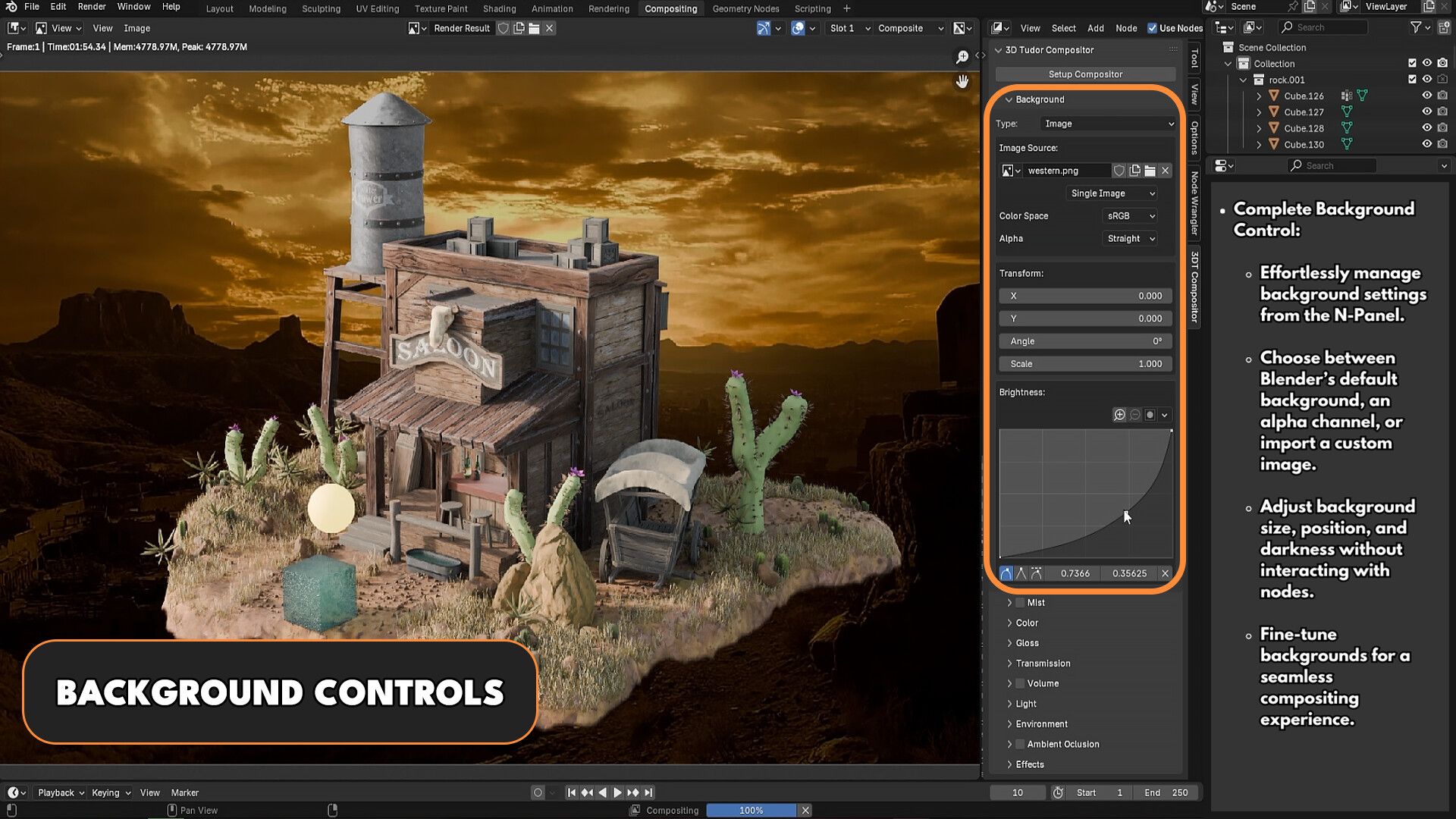The width and height of the screenshot is (1456, 819).
Task: Unlink the Render Result image
Action: pos(549,28)
